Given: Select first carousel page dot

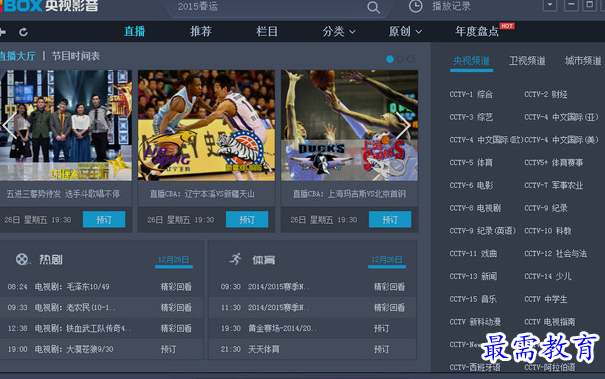Looking at the screenshot, I should pyautogui.click(x=390, y=59).
